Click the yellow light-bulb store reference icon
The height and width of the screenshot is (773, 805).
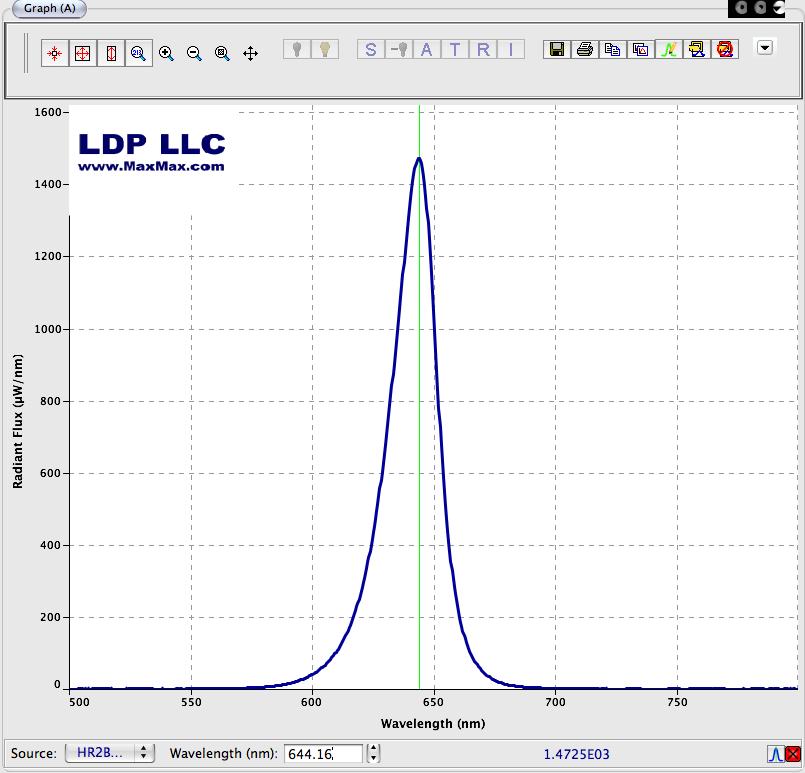[325, 50]
